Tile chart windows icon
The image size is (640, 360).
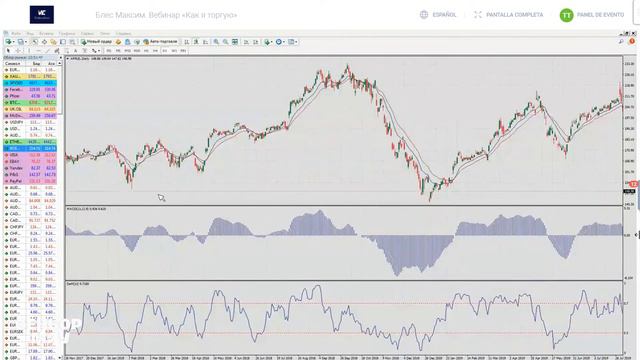coord(235,42)
